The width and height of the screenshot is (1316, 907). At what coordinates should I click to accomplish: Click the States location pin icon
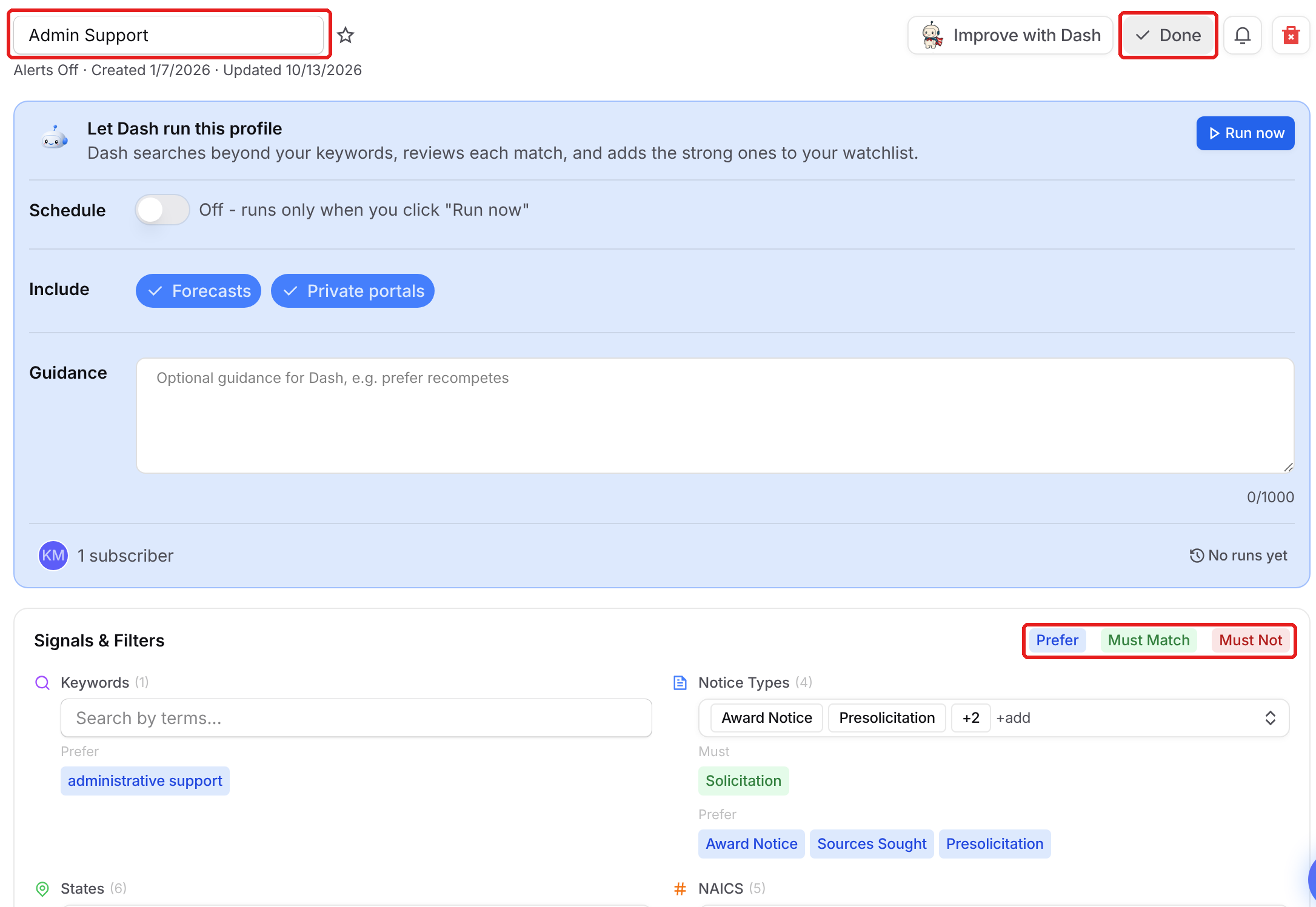click(x=42, y=889)
